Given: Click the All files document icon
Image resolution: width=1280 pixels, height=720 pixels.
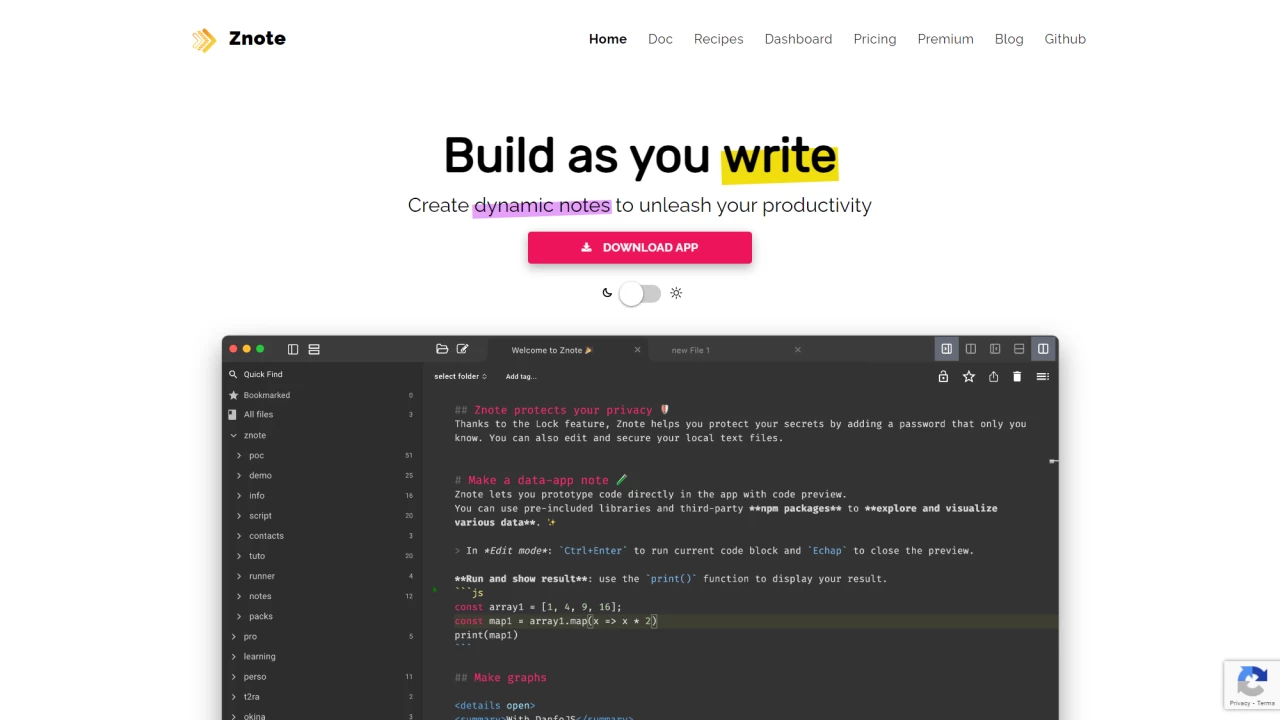Looking at the screenshot, I should (233, 414).
